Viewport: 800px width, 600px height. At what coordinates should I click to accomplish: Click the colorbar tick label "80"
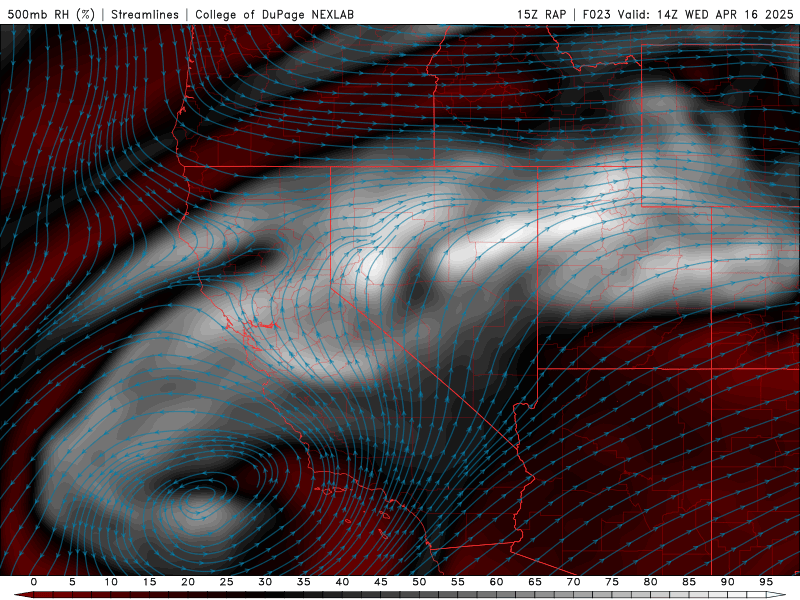650,582
